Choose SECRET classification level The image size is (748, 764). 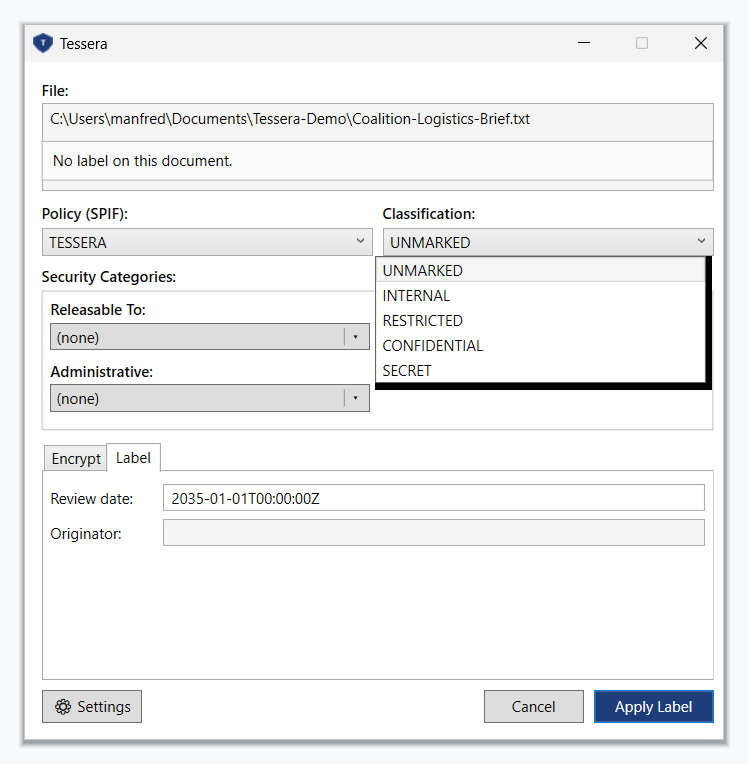540,371
